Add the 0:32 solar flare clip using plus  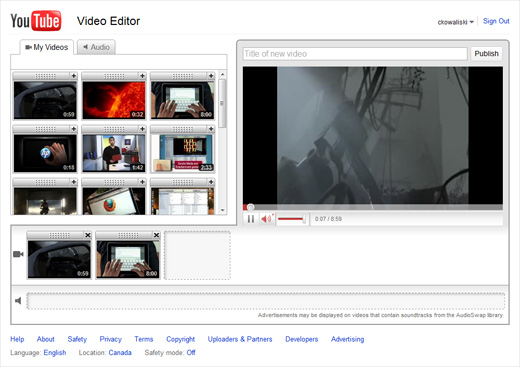[x=142, y=76]
